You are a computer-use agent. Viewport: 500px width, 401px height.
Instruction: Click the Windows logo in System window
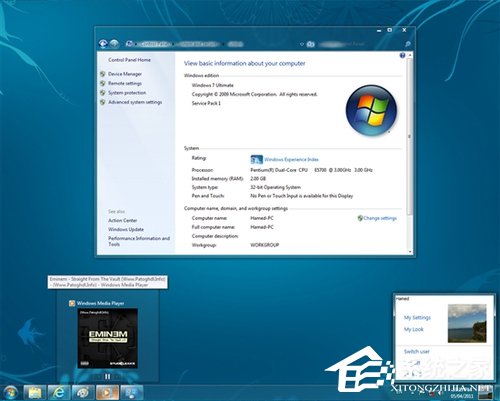pyautogui.click(x=371, y=110)
